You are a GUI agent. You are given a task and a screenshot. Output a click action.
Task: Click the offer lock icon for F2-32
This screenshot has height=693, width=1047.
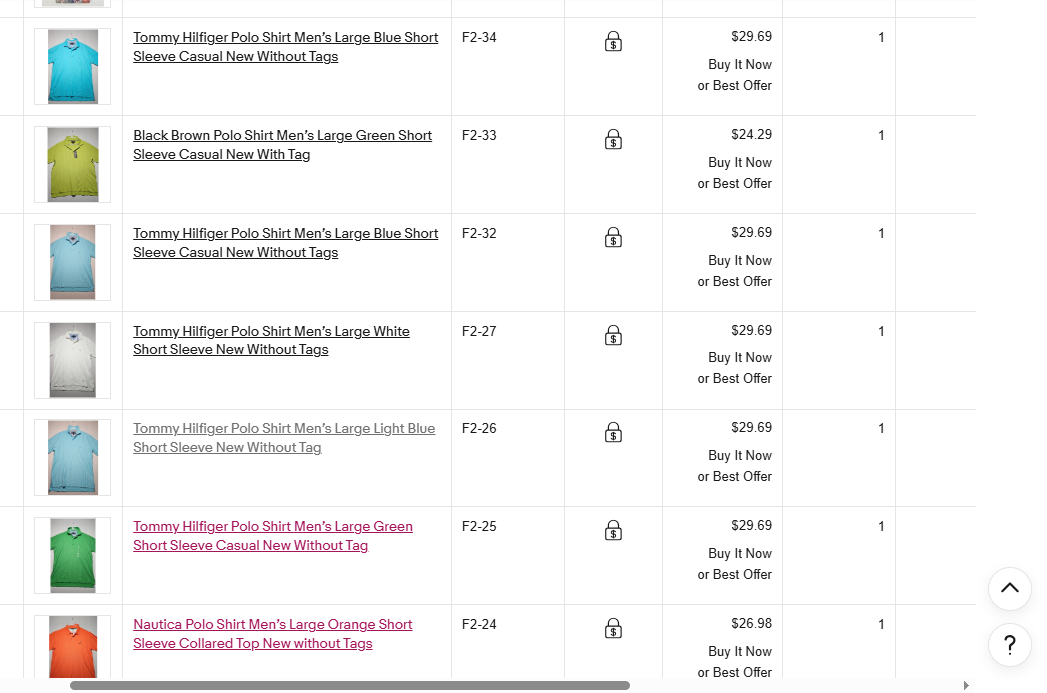pos(614,238)
